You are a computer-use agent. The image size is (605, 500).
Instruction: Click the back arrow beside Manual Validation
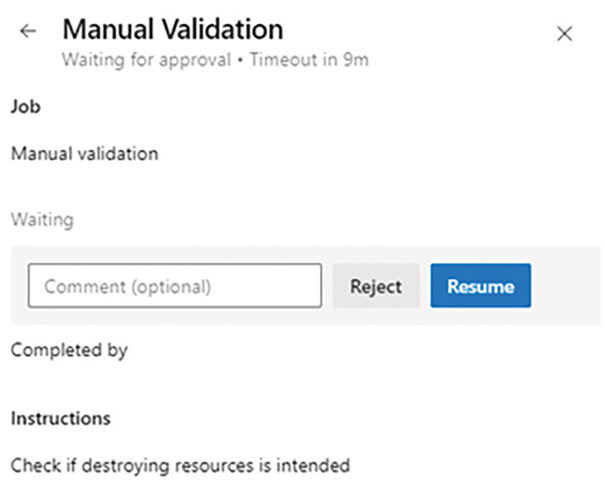click(28, 32)
